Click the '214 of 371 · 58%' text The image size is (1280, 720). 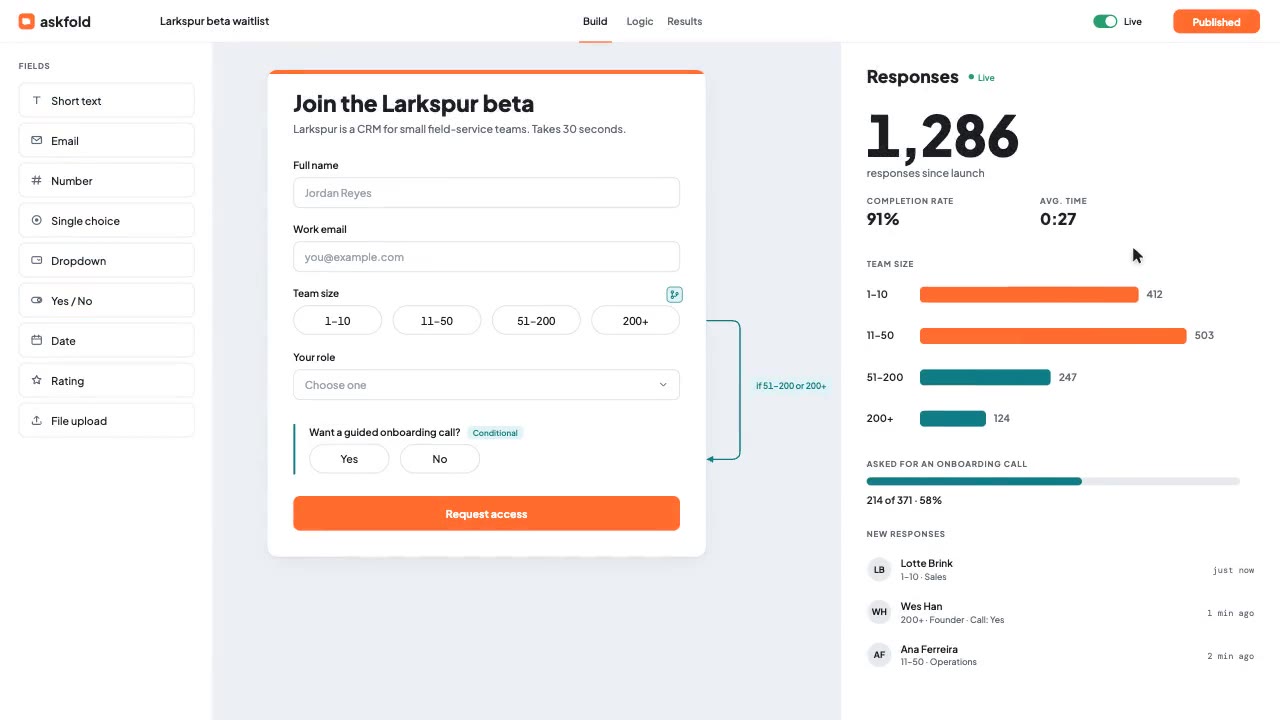coord(904,500)
